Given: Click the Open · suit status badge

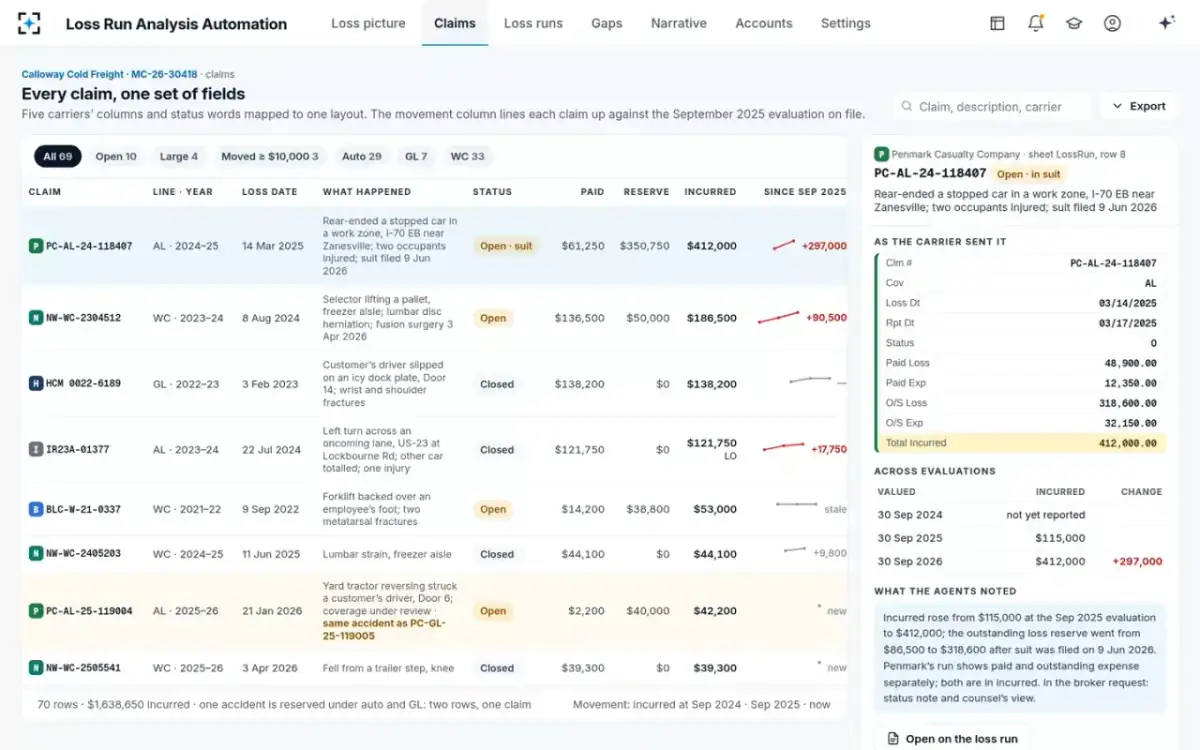Looking at the screenshot, I should pos(505,246).
